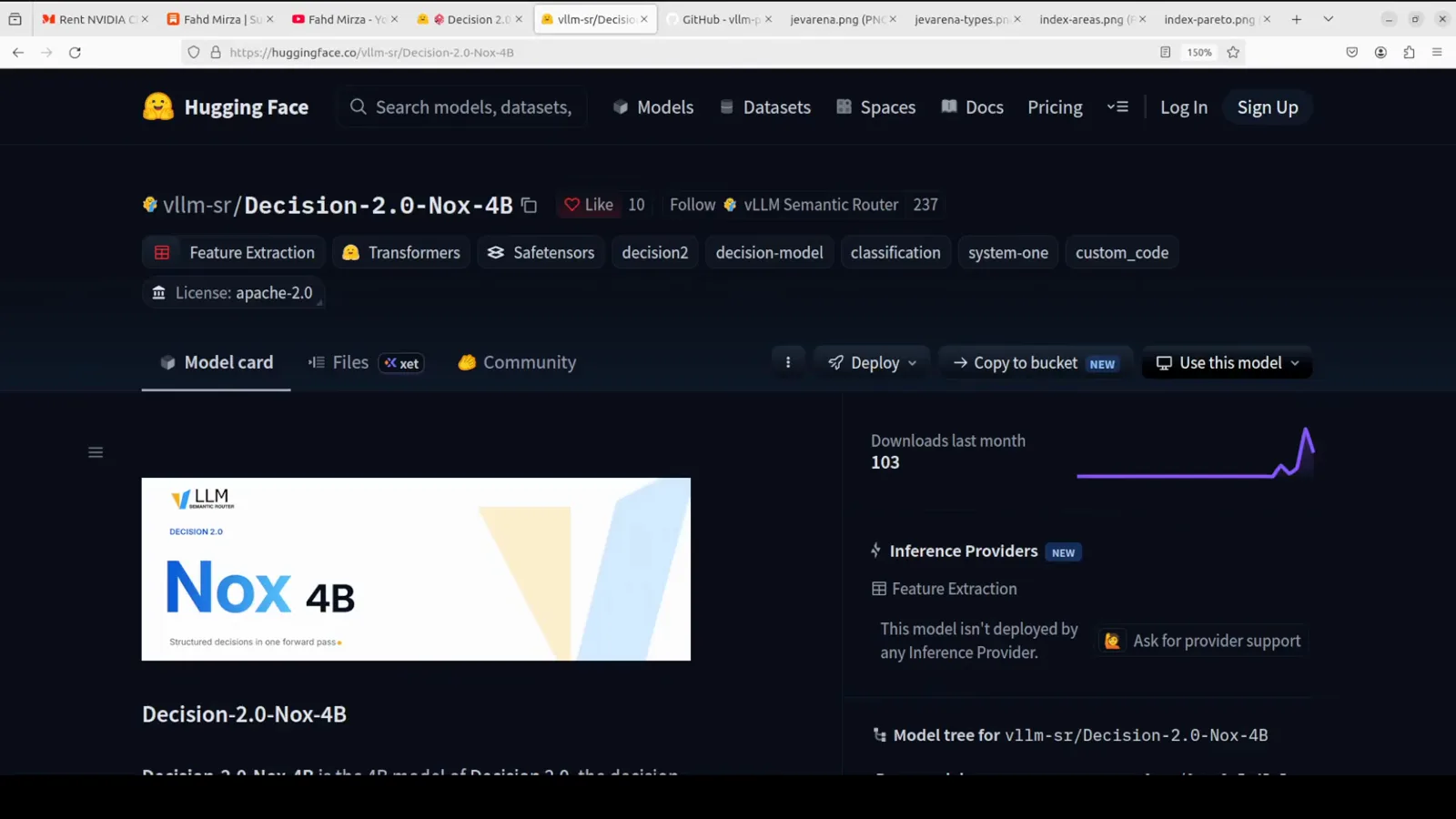Click the Sign Up button

[1268, 107]
